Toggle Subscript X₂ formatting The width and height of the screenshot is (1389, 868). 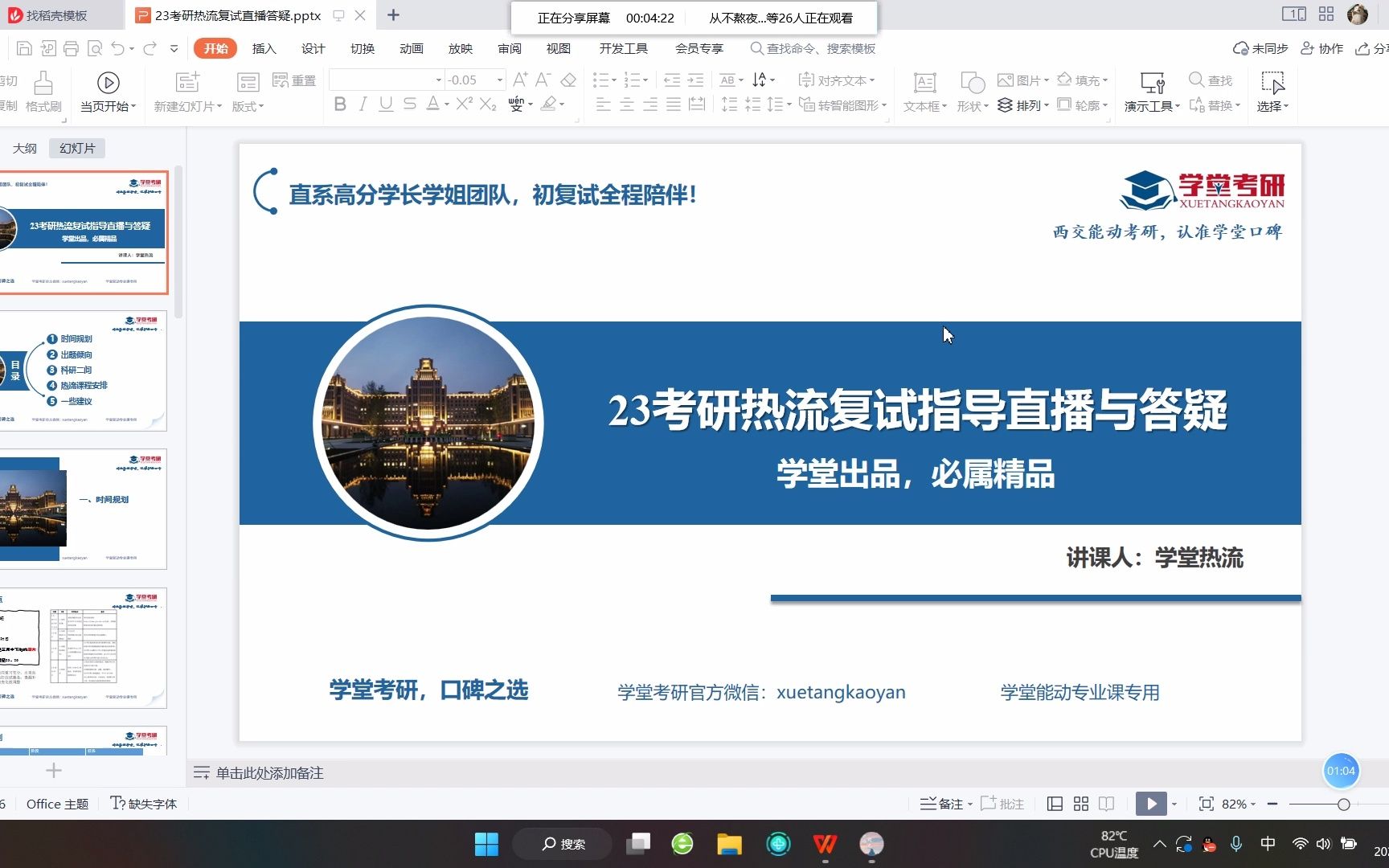pyautogui.click(x=488, y=104)
